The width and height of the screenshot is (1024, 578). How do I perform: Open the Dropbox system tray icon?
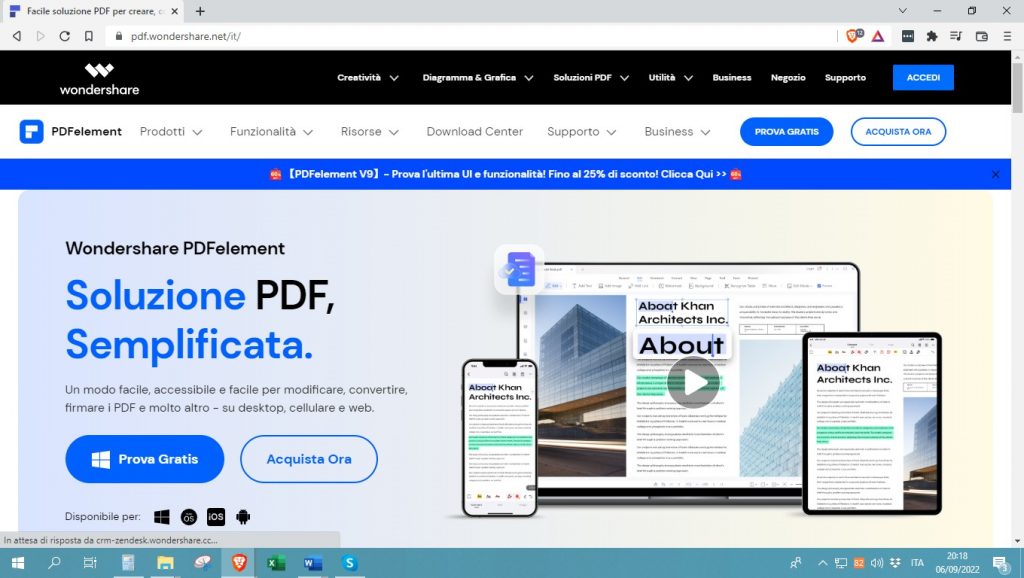click(894, 562)
